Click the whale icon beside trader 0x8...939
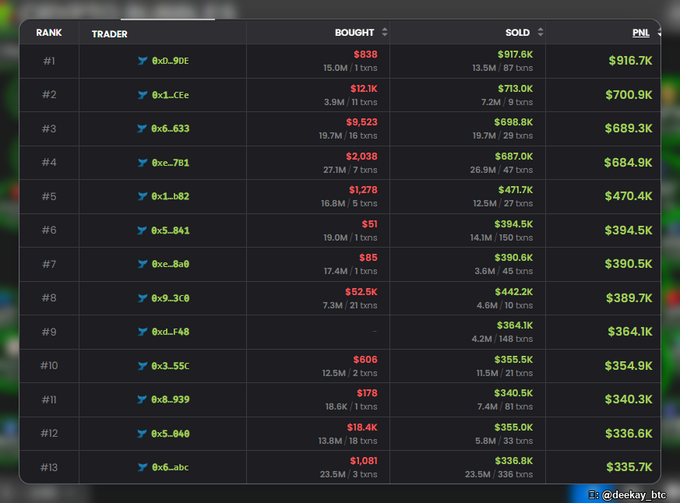680x503 pixels. tap(142, 399)
